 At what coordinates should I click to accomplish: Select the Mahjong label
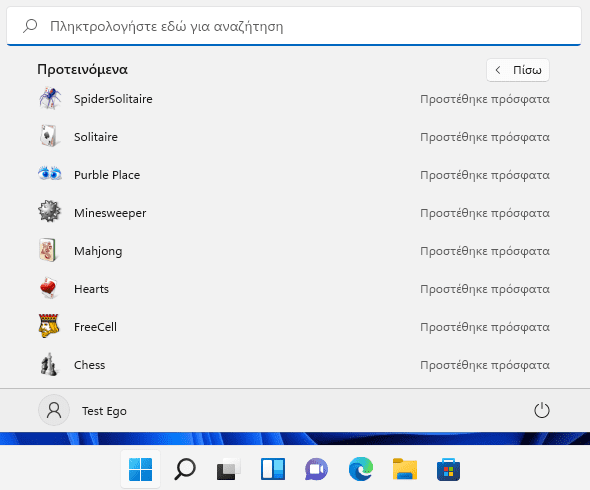[98, 251]
